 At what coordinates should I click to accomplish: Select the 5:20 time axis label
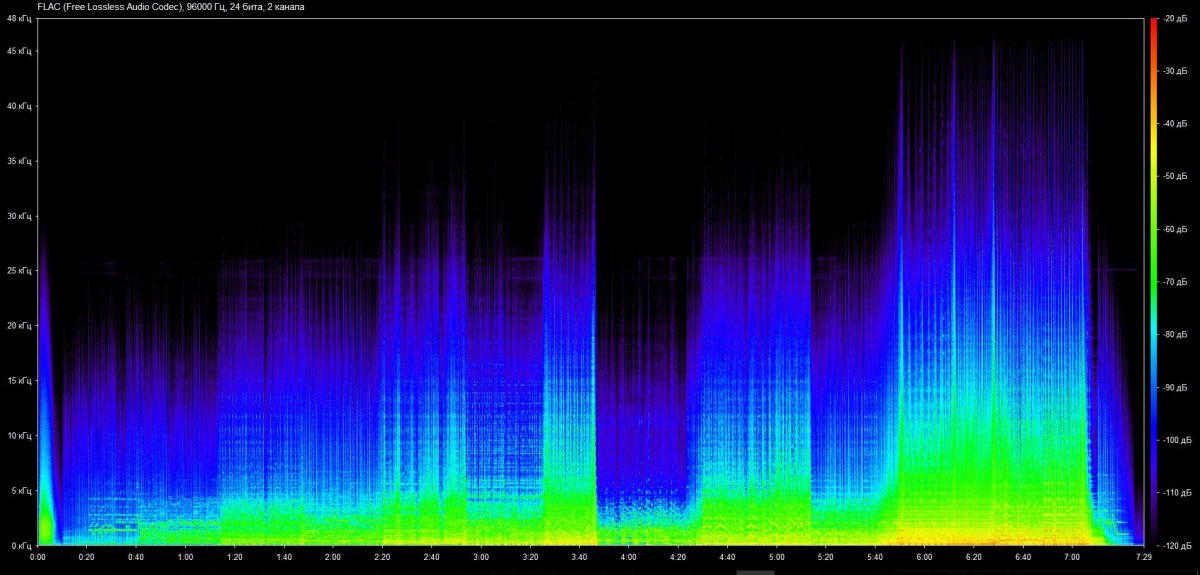click(826, 557)
